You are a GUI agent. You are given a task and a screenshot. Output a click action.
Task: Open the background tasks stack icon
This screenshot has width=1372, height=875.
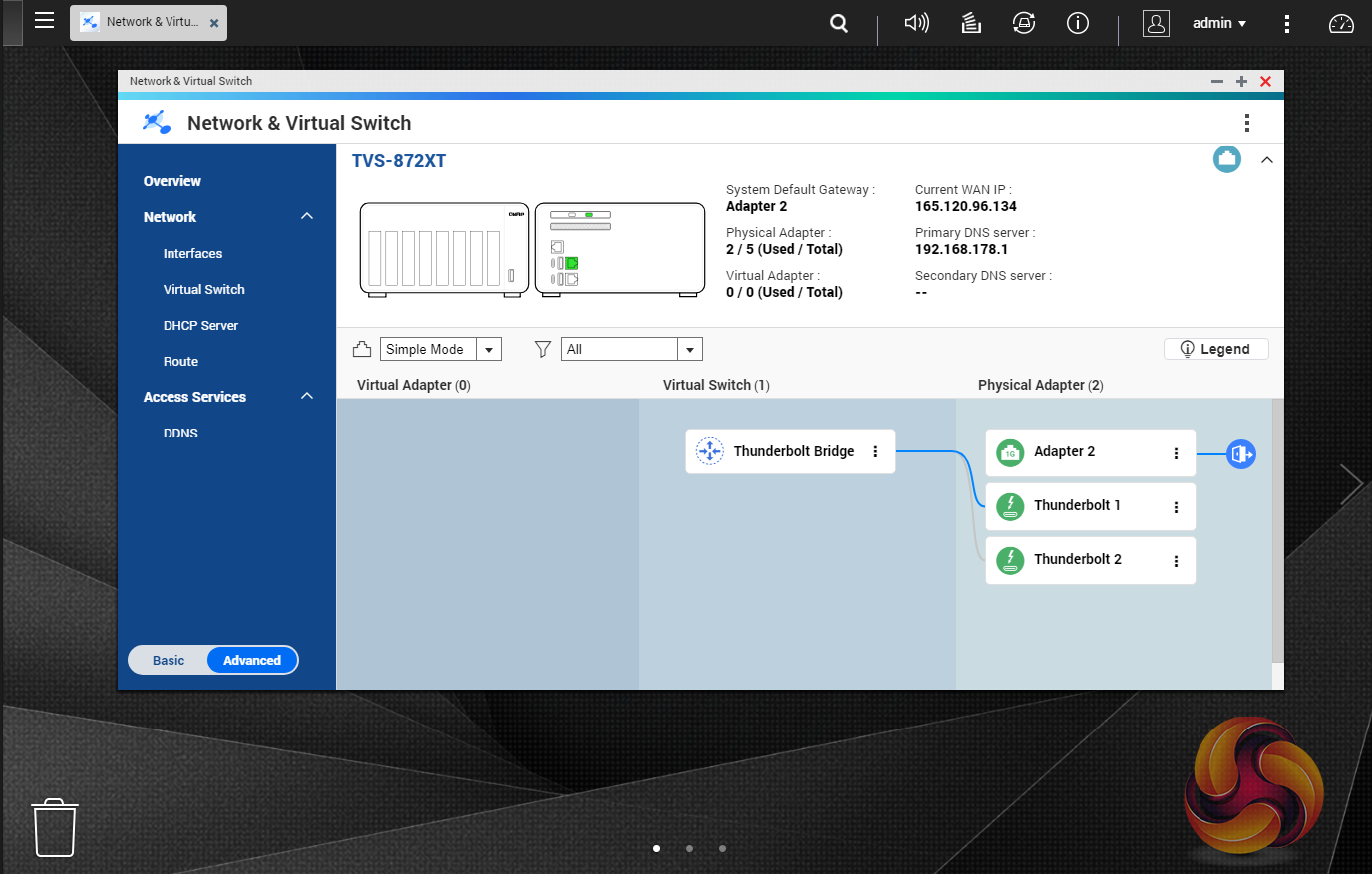pos(971,23)
